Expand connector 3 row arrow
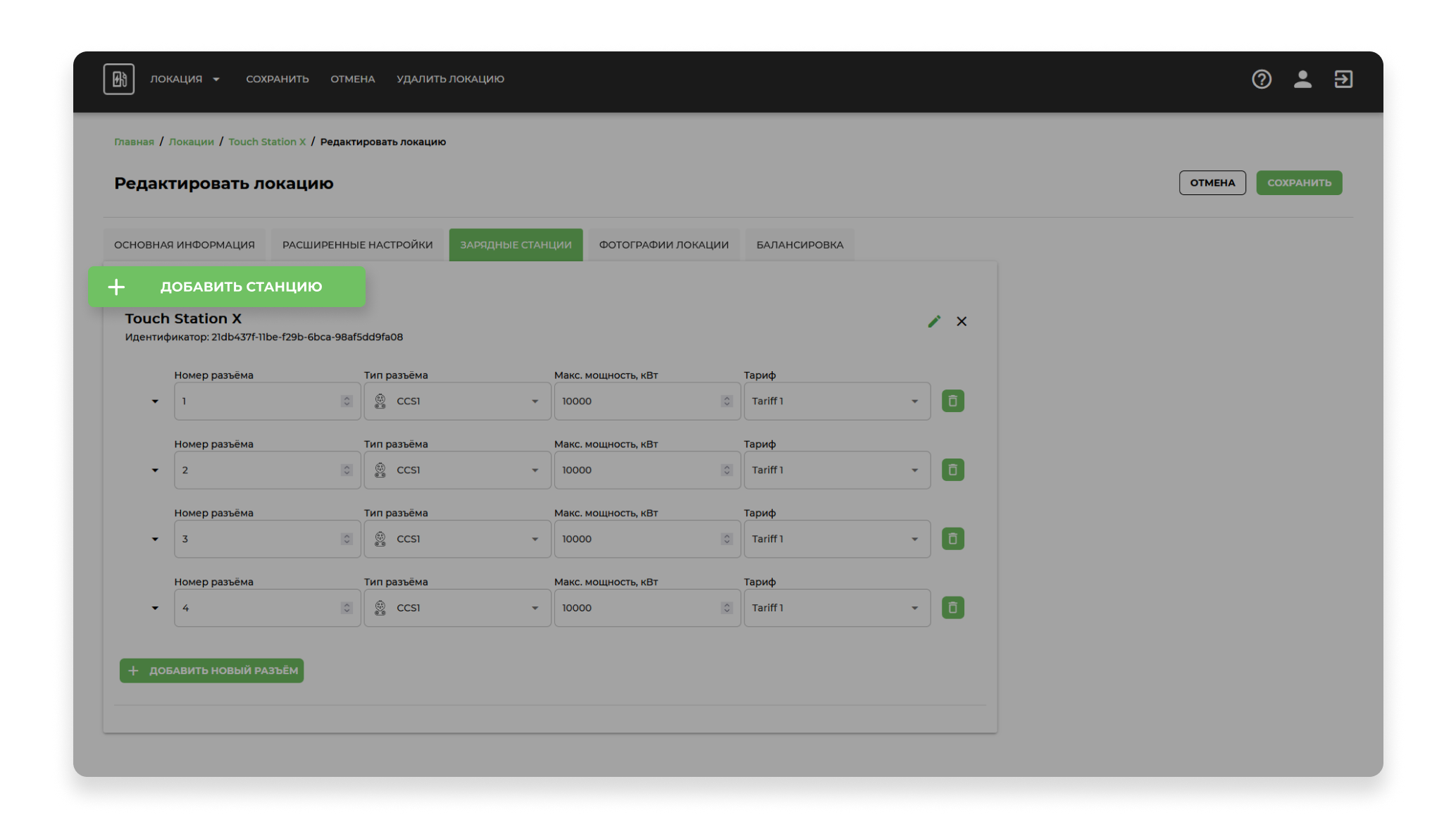 pyautogui.click(x=155, y=540)
